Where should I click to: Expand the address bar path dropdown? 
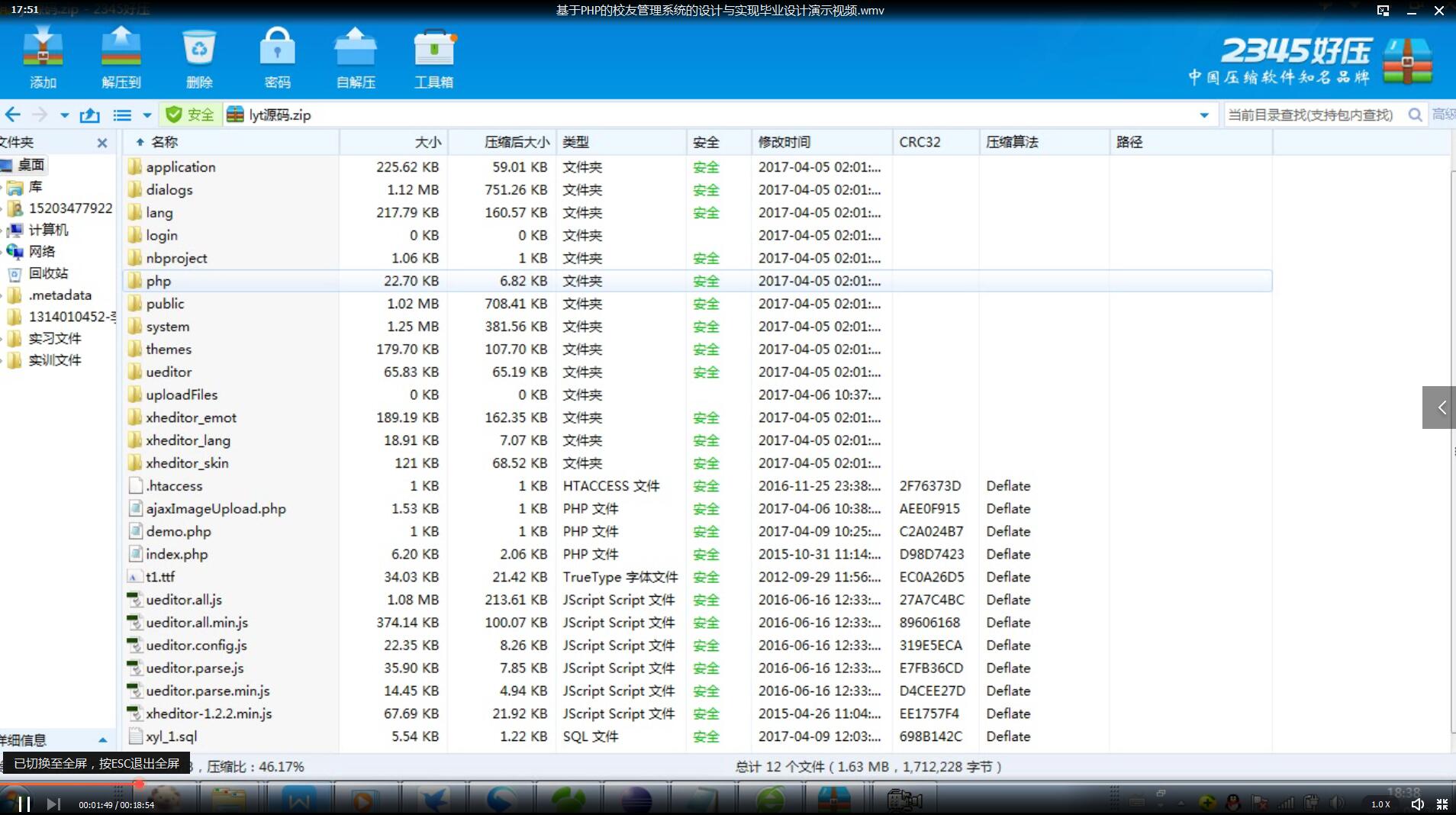1204,115
